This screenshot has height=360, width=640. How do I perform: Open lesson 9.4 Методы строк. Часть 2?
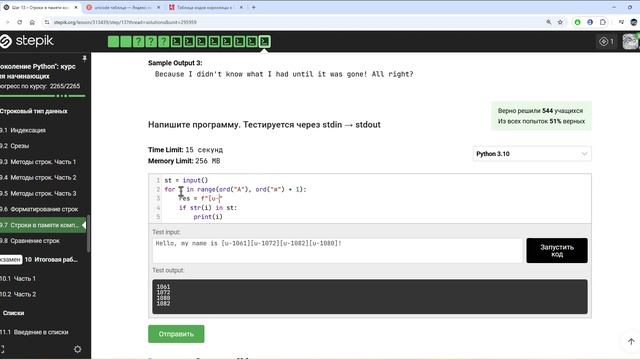(38, 178)
